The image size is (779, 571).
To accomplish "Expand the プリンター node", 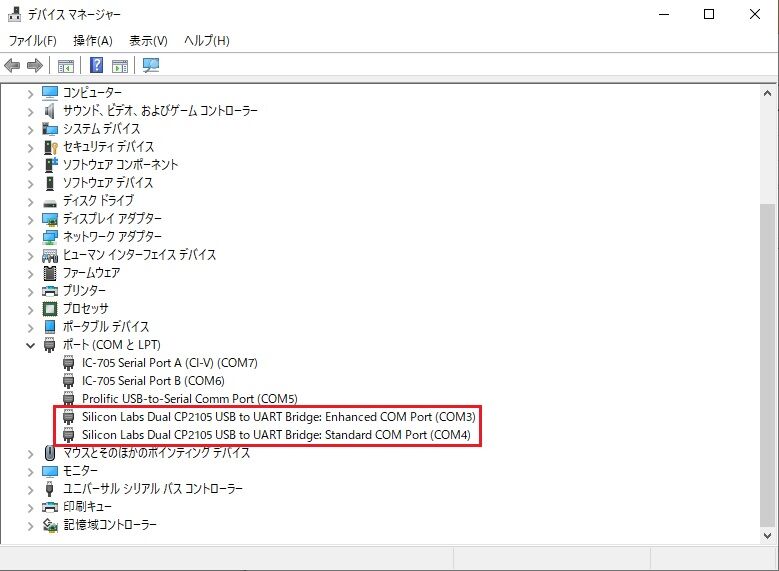I will click(x=30, y=292).
